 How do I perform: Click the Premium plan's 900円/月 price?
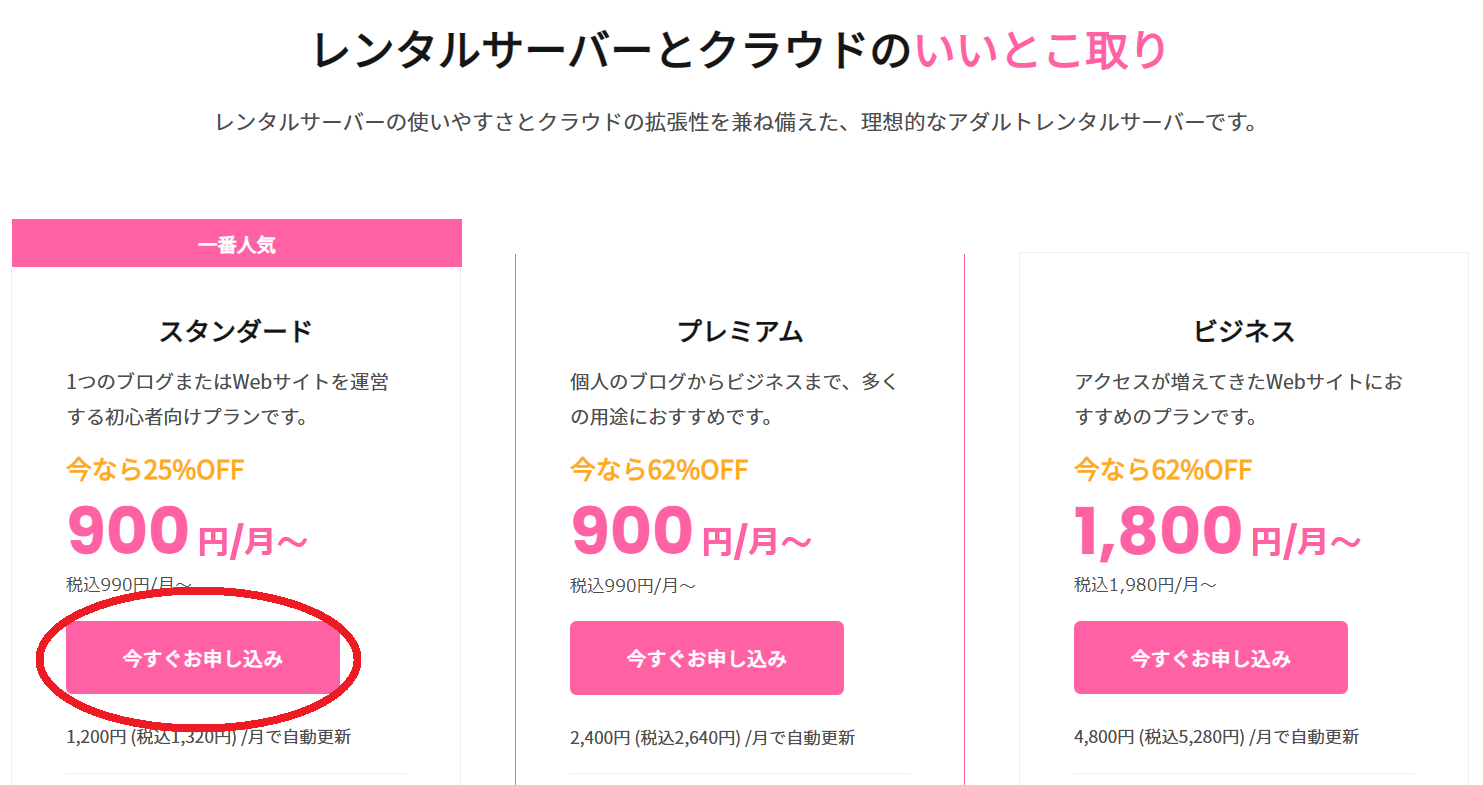(691, 533)
